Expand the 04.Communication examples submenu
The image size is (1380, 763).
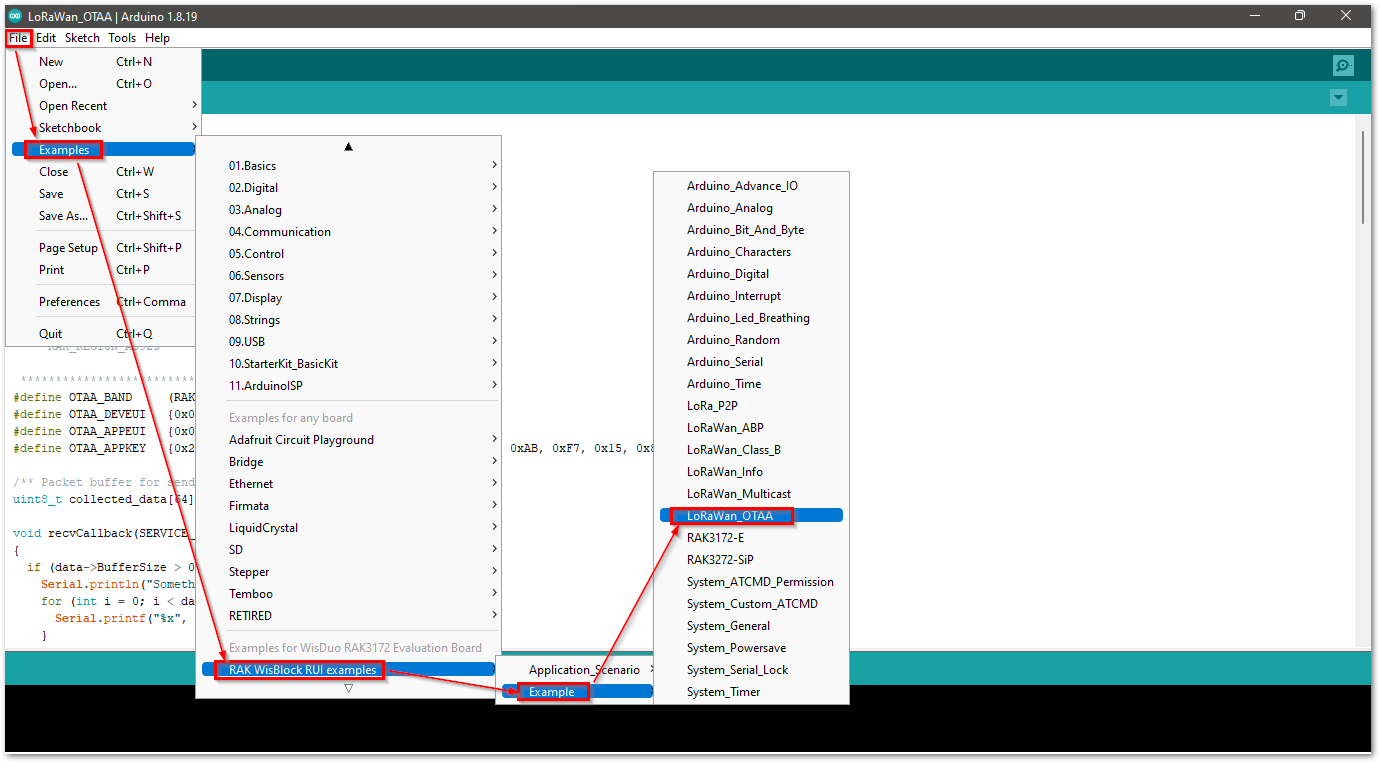(x=348, y=232)
